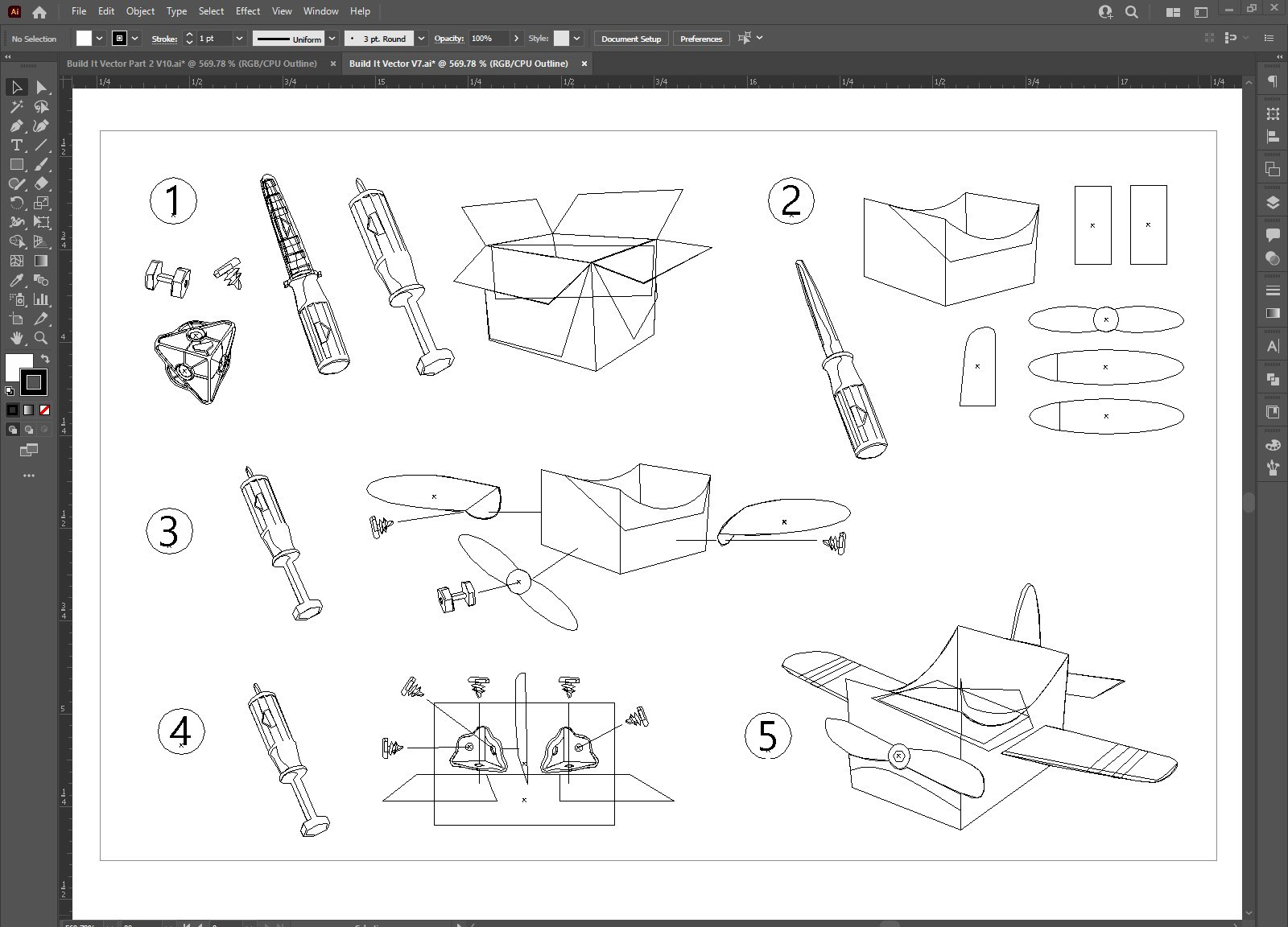Switch to Build It Vector Part 2 V10.ai tab
The height and width of the screenshot is (927, 1288).
click(x=192, y=64)
